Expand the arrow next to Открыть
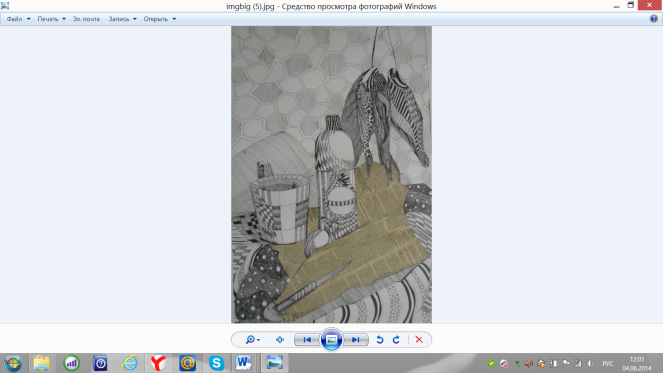 [174, 19]
